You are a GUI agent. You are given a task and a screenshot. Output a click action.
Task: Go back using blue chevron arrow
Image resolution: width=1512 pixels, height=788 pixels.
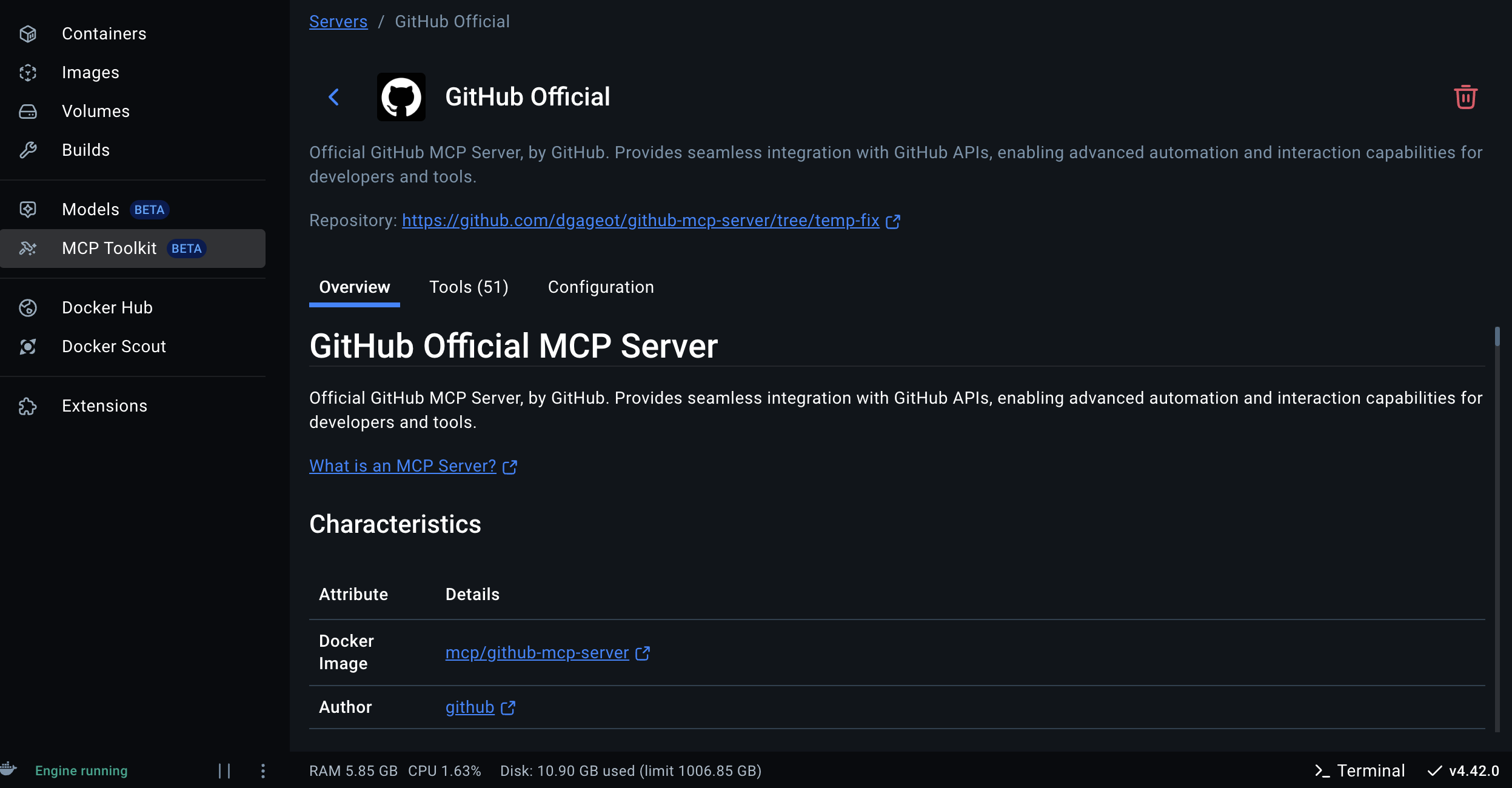(333, 97)
